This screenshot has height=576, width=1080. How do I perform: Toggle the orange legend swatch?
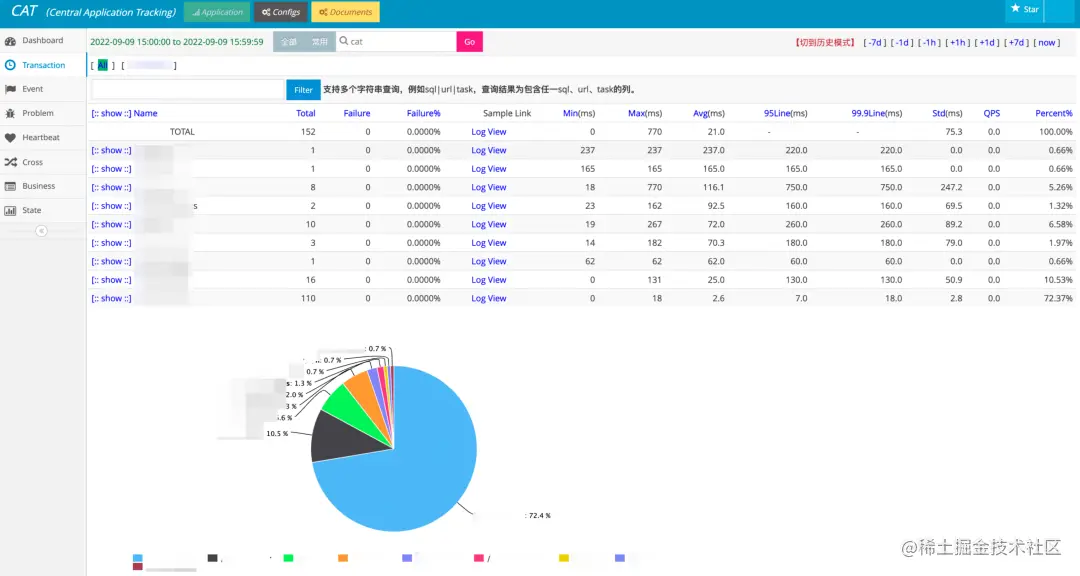point(343,558)
